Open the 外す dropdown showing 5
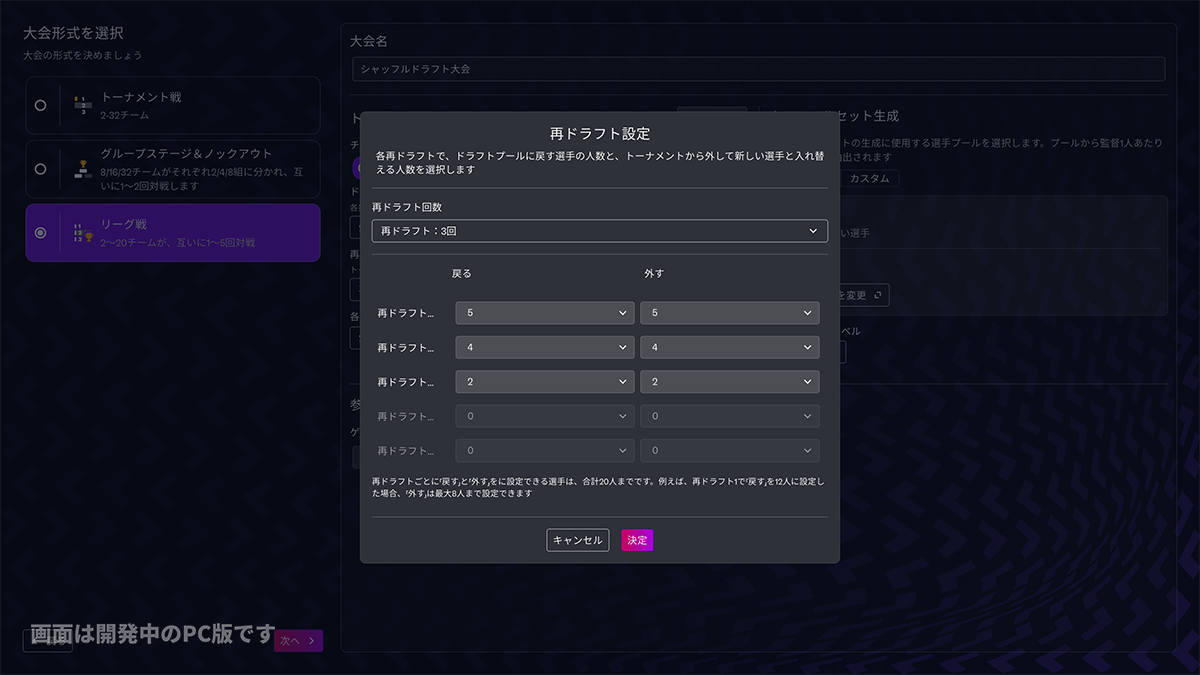Screen dimensions: 1200x675 (730, 313)
